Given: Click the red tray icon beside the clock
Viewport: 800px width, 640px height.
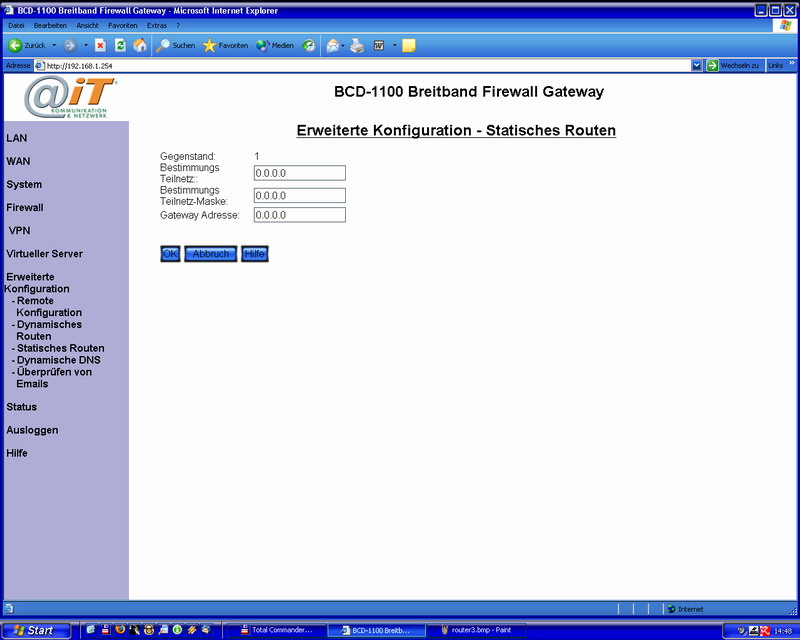Looking at the screenshot, I should point(765,631).
